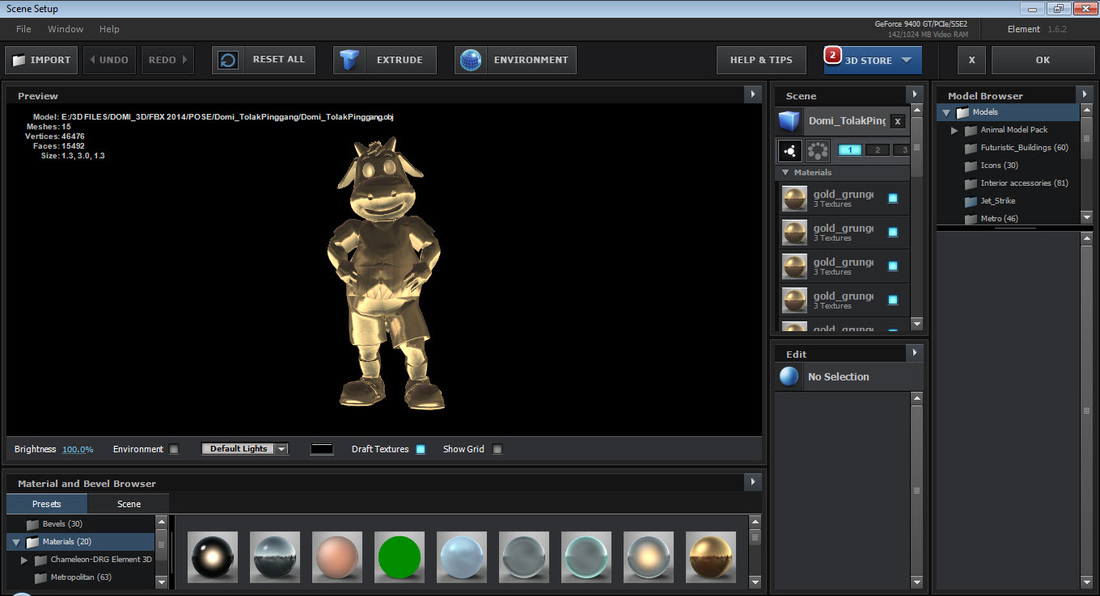
Task: Switch to the Scene tab in Material Browser
Action: [129, 504]
